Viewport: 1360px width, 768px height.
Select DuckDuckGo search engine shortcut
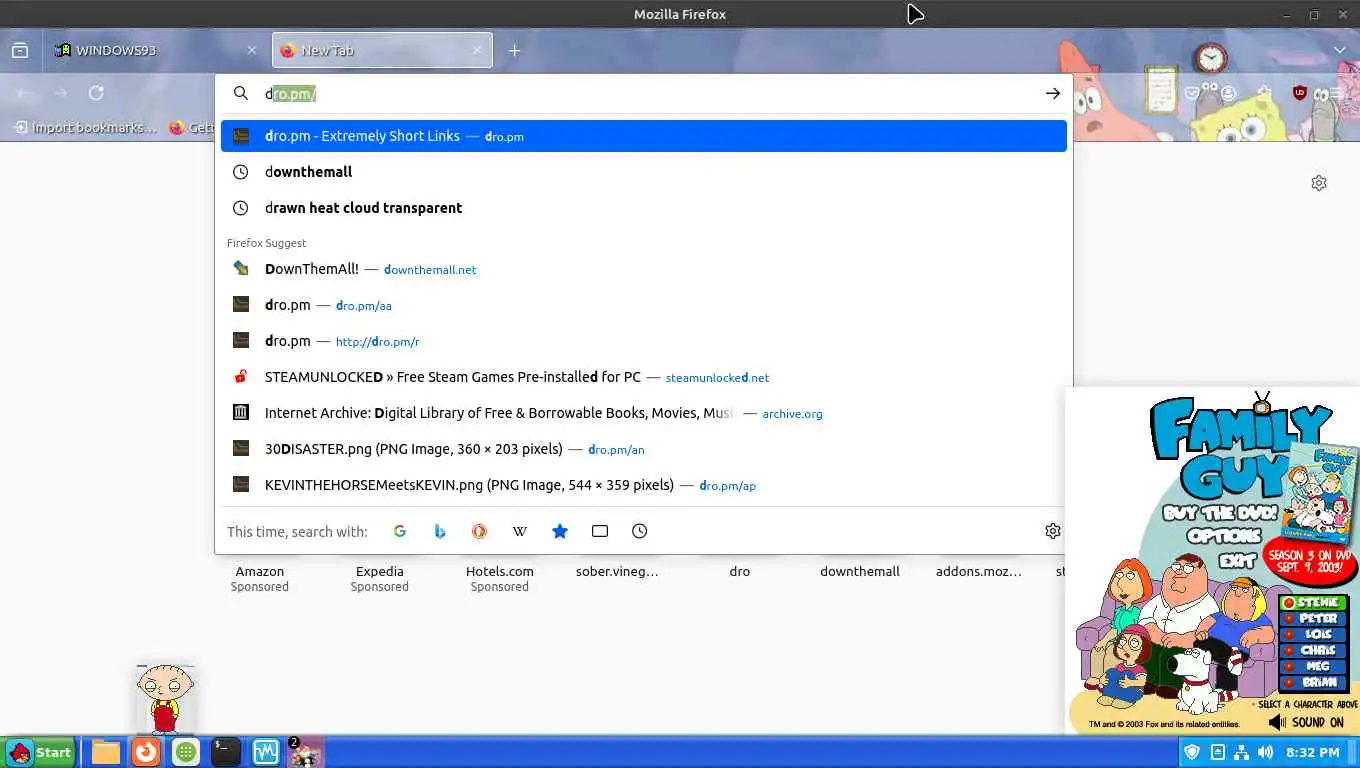[480, 531]
